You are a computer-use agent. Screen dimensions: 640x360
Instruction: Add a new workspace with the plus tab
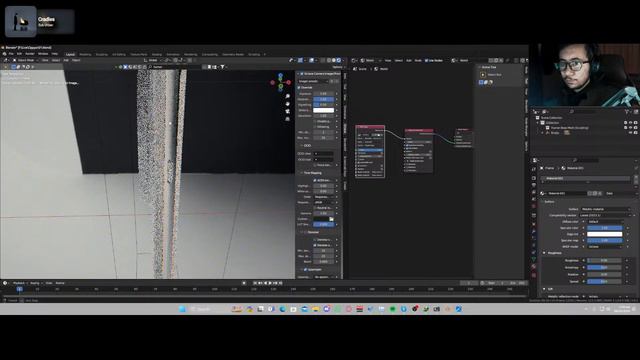click(264, 54)
